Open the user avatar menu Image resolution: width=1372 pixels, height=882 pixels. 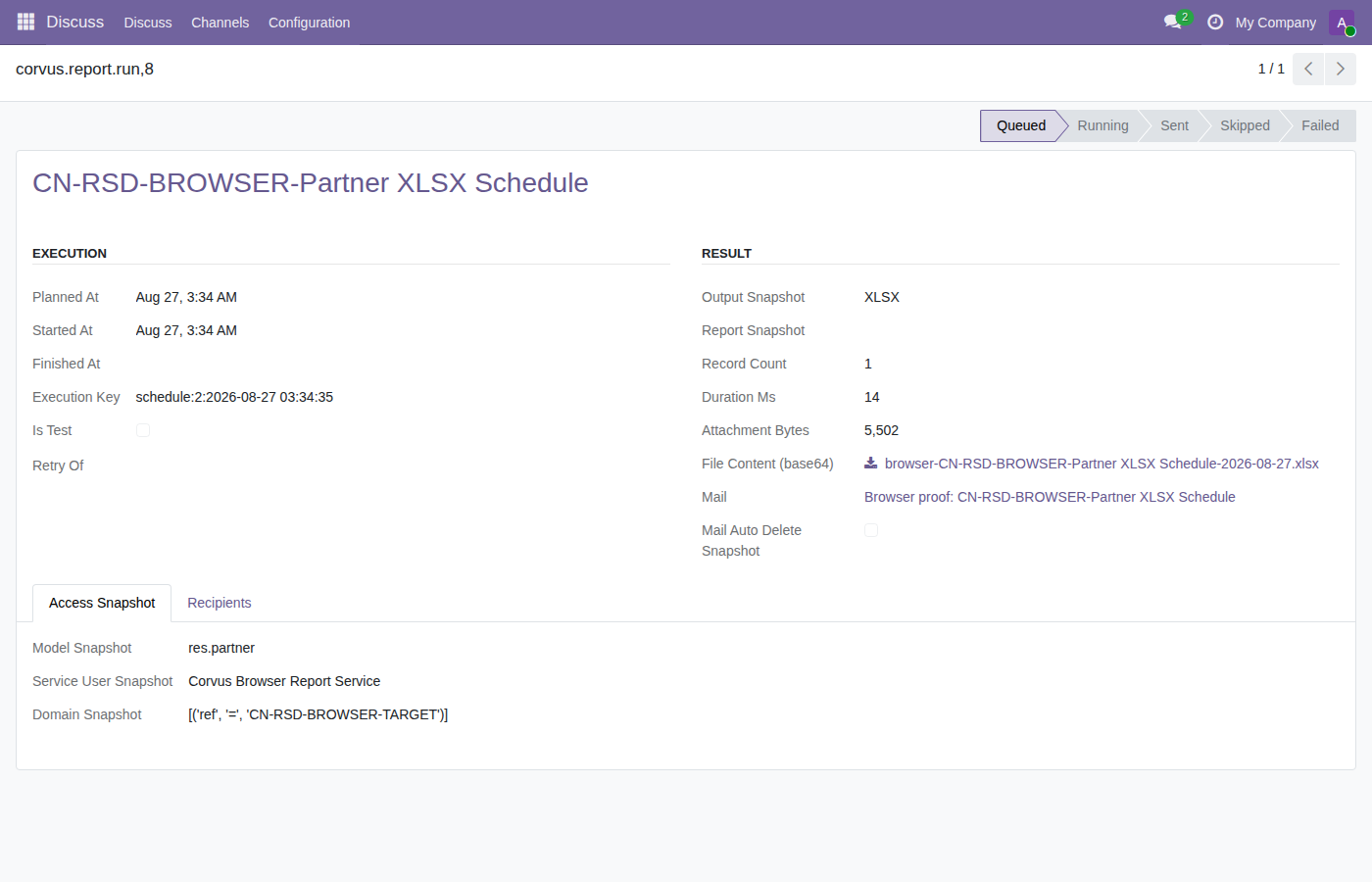[1342, 23]
